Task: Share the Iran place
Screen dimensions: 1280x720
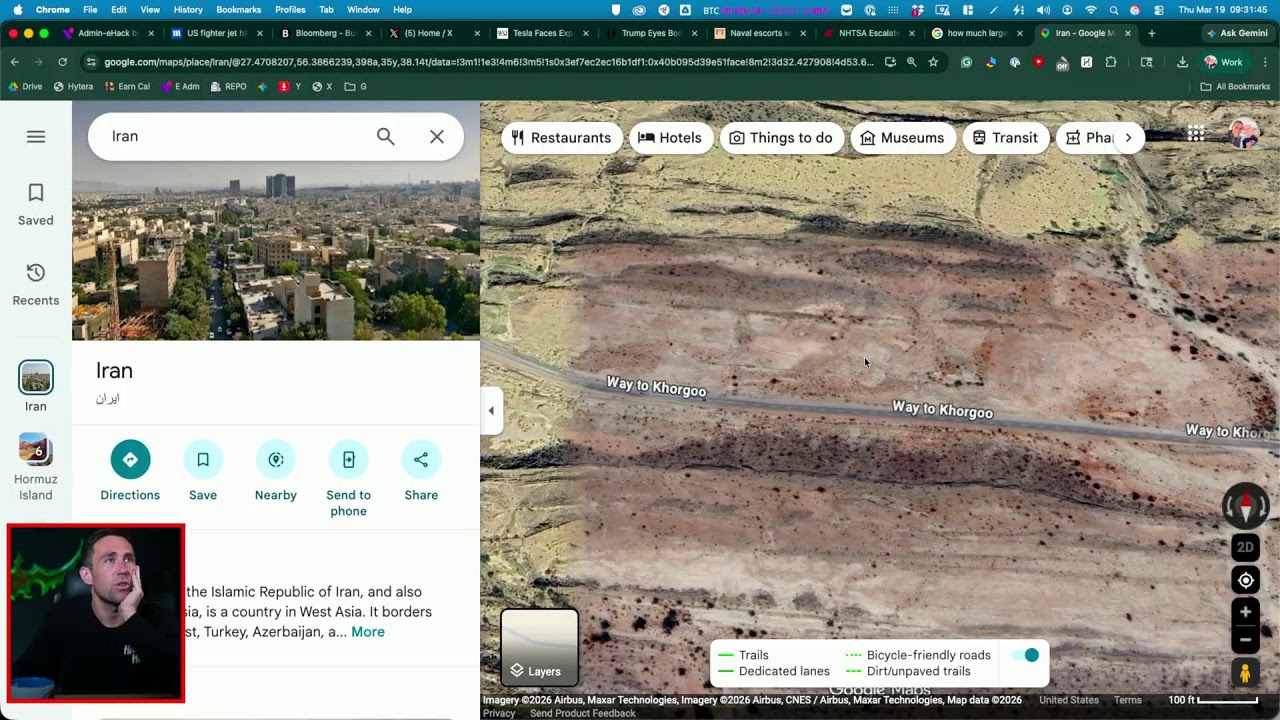Action: click(x=421, y=471)
